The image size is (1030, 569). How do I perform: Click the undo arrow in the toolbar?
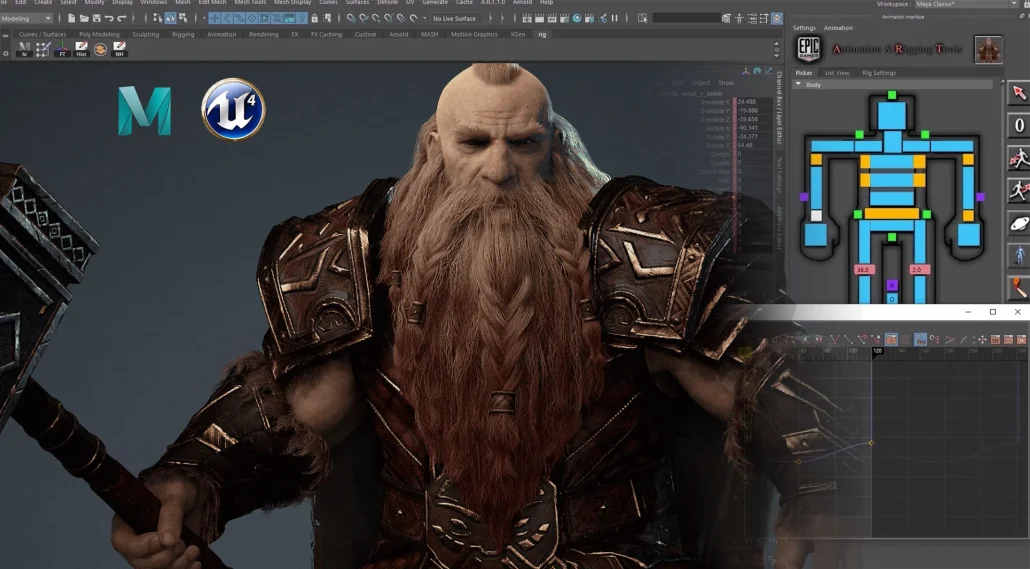pyautogui.click(x=107, y=18)
